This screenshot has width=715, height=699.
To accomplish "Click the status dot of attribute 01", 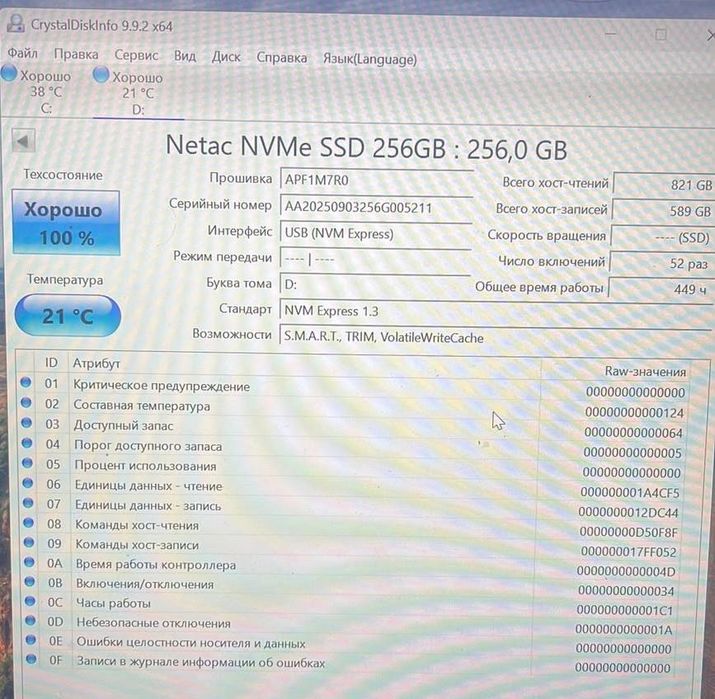I will tap(26, 382).
